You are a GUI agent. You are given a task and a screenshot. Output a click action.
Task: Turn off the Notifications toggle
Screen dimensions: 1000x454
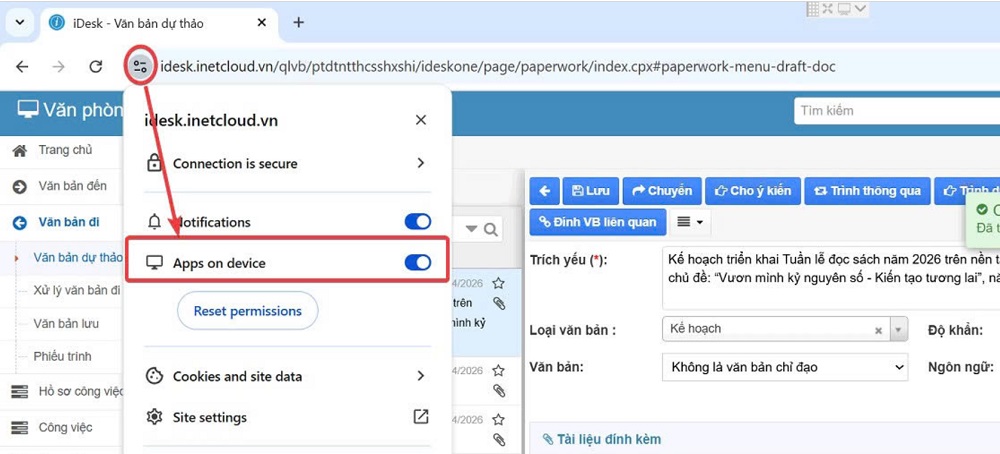(418, 222)
